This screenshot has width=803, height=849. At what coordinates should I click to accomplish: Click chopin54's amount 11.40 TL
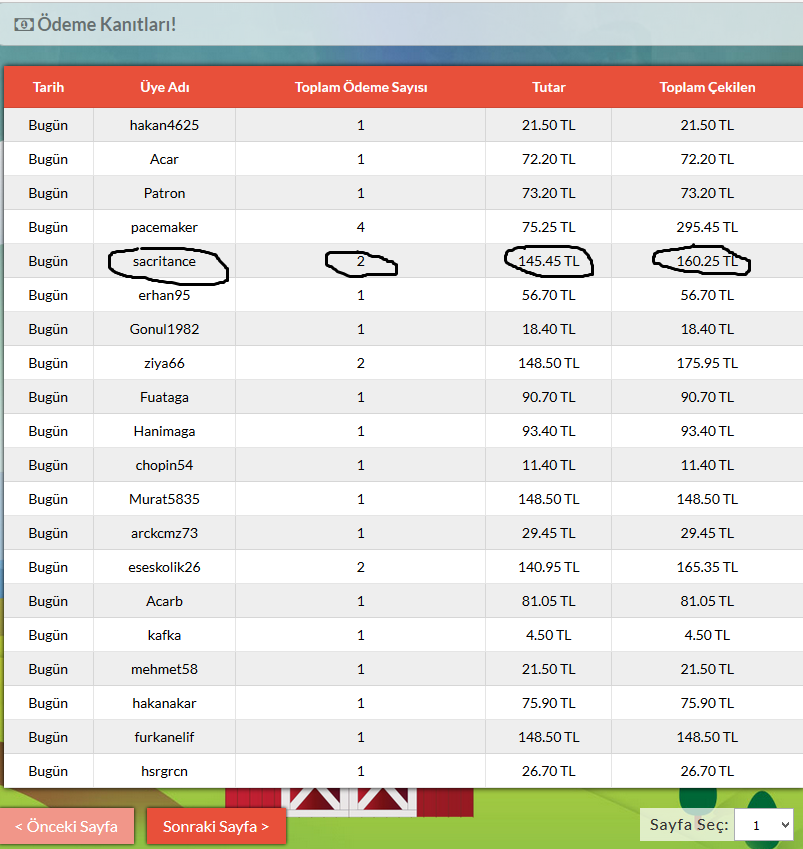[x=549, y=465]
